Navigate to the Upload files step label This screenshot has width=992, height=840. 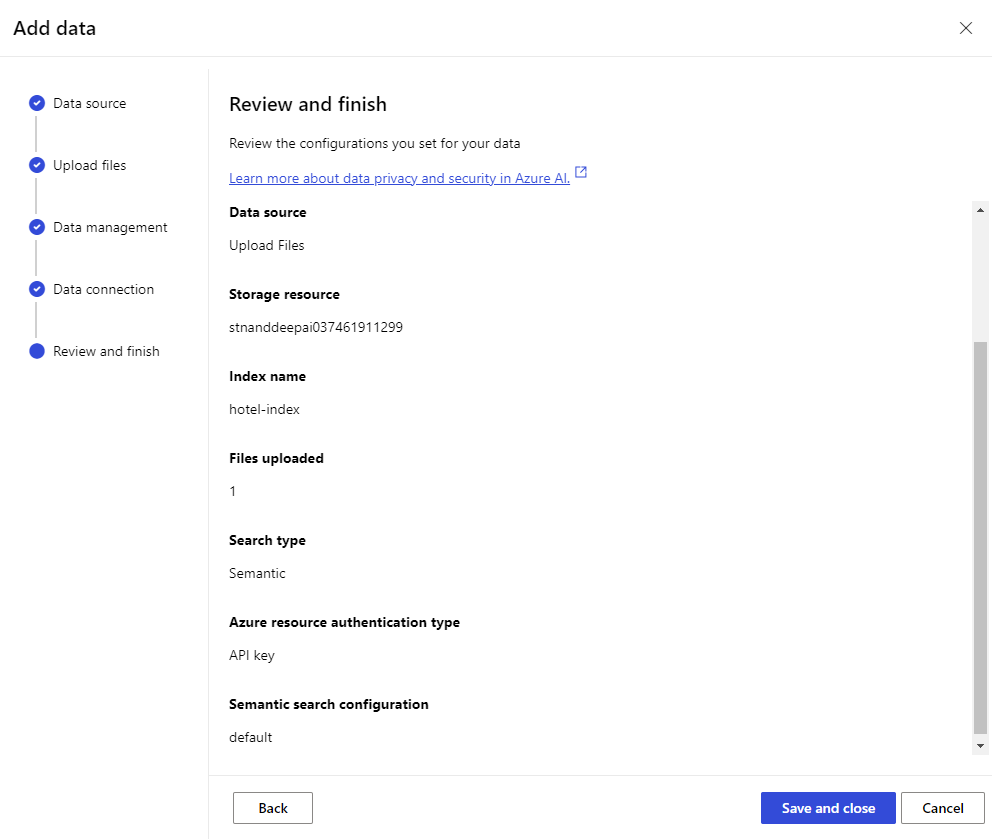pos(89,165)
